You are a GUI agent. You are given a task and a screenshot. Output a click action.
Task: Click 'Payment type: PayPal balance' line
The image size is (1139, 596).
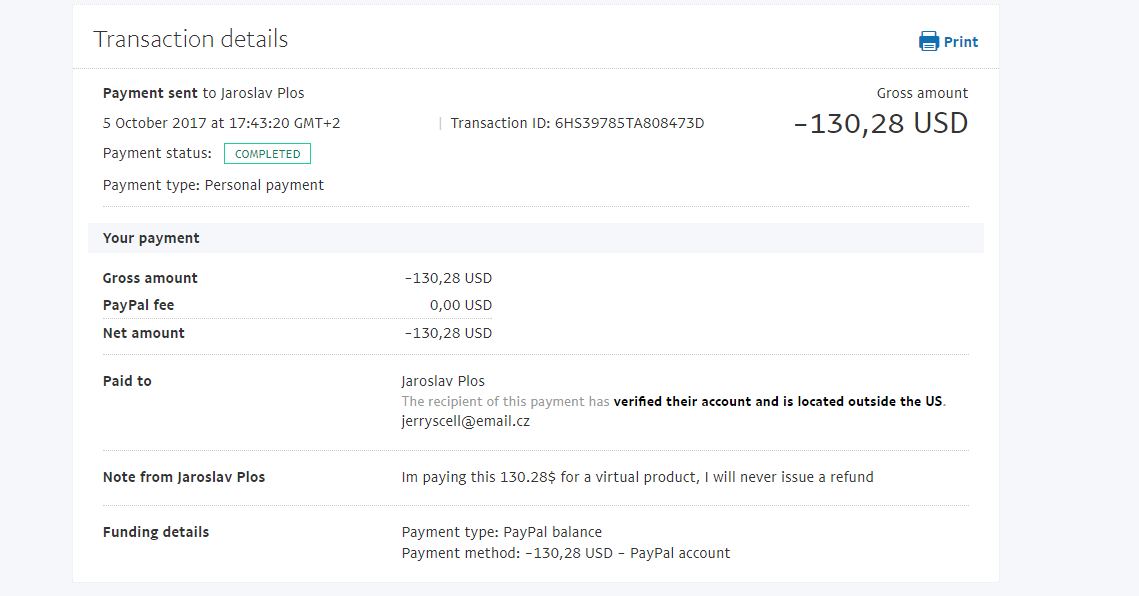tap(501, 532)
